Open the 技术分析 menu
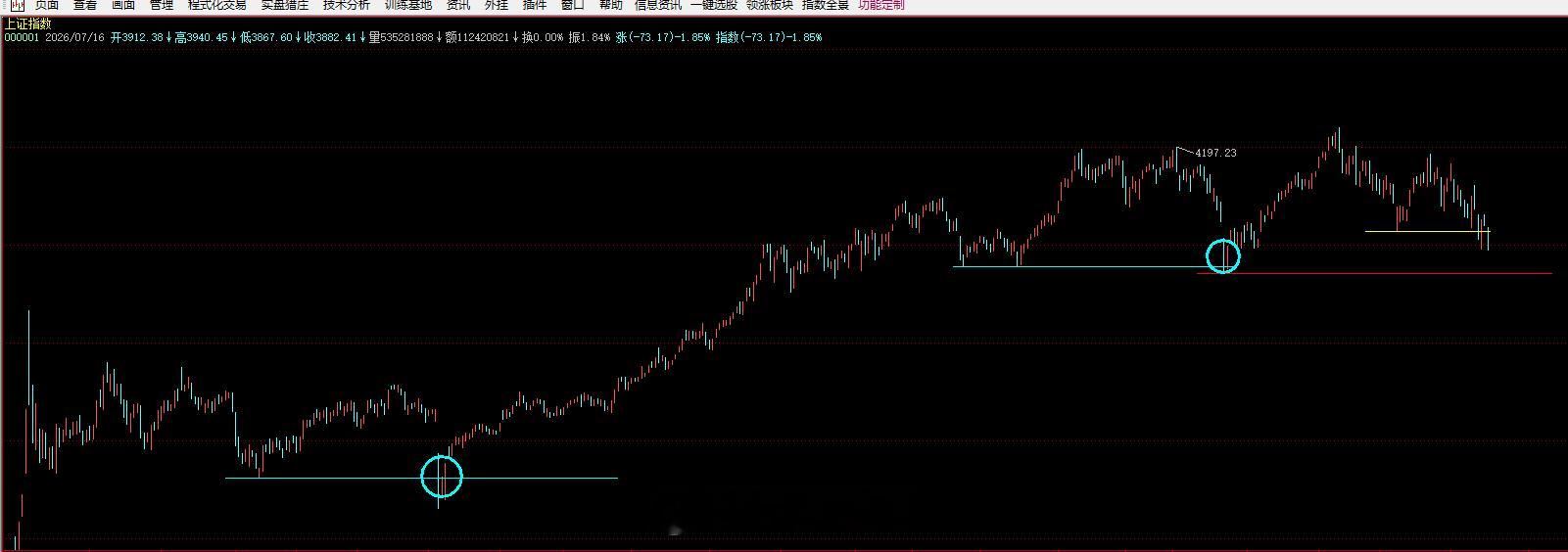 pyautogui.click(x=347, y=5)
